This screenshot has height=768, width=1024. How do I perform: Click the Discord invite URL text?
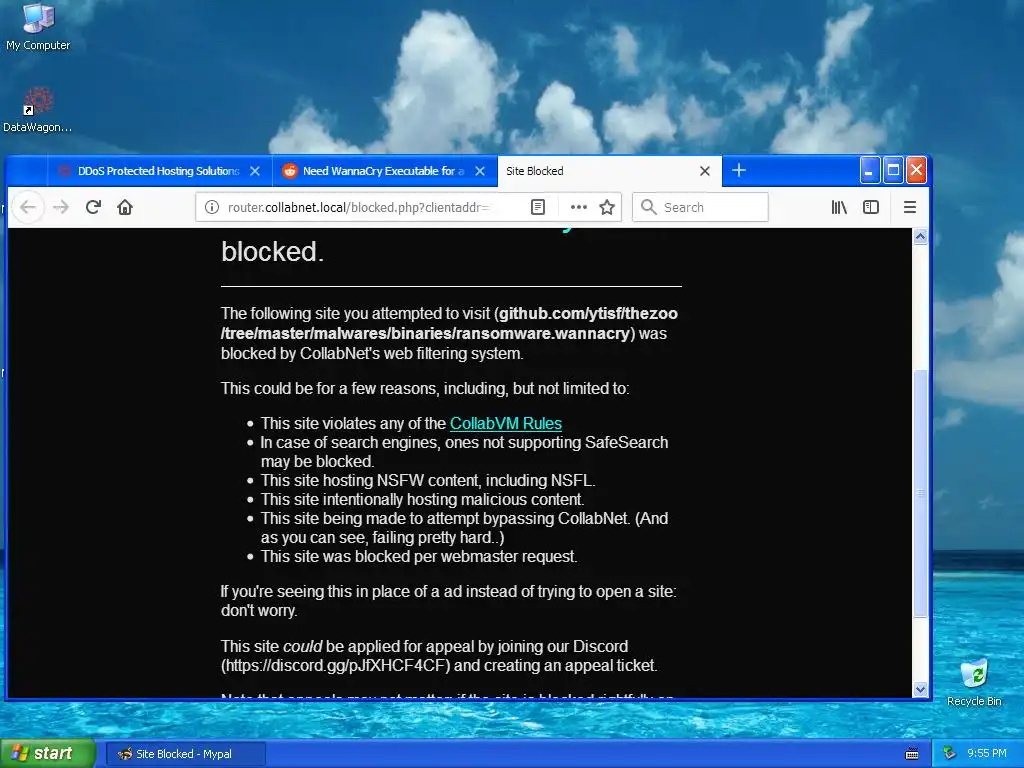click(x=335, y=665)
